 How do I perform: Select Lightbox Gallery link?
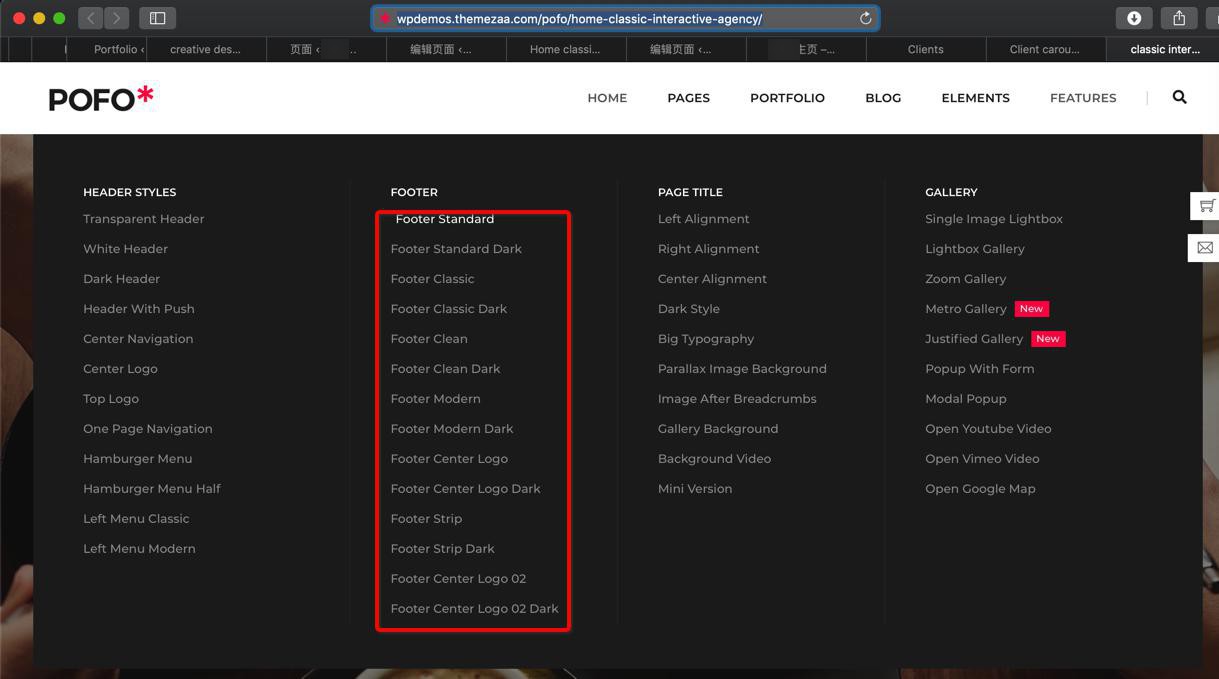(x=975, y=249)
